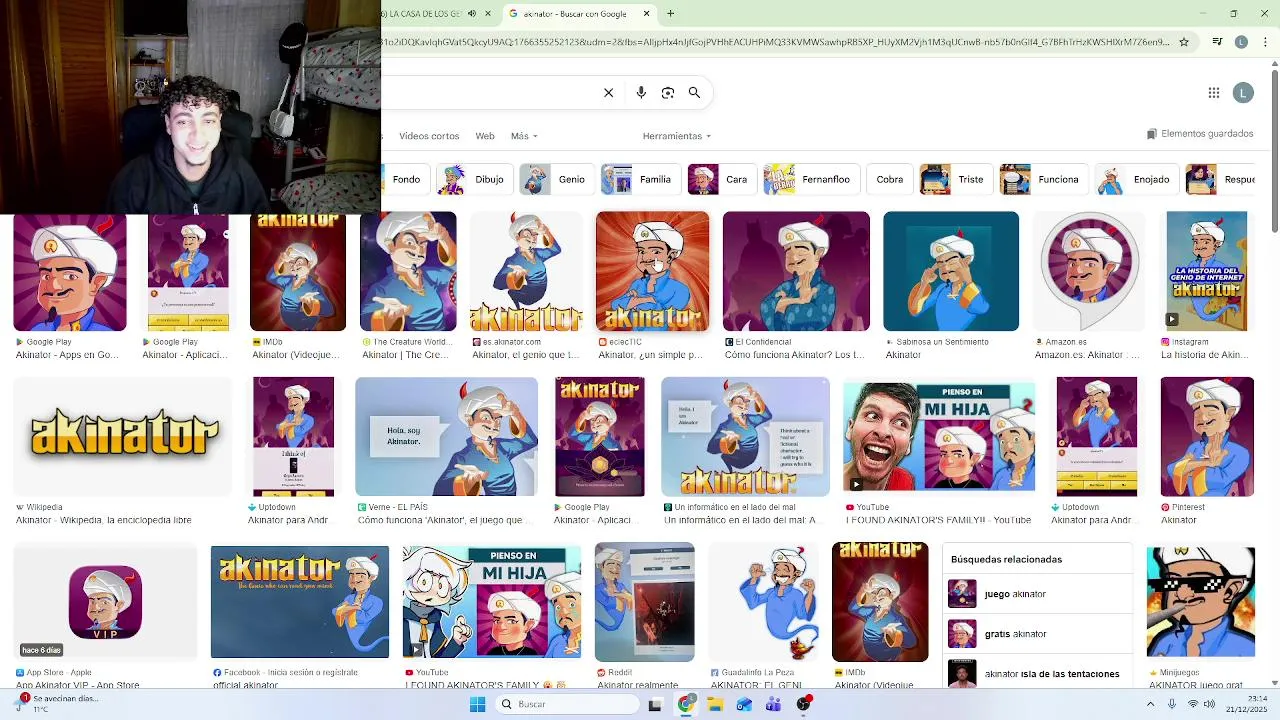The width and height of the screenshot is (1280, 720).
Task: Filter images by 'Familia' chip
Action: 640,180
